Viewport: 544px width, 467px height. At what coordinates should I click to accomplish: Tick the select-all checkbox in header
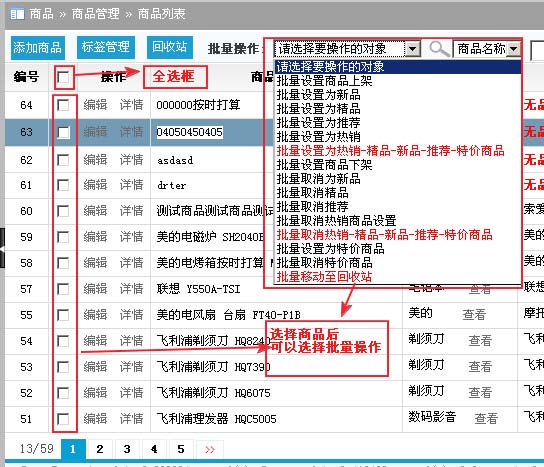pos(63,77)
